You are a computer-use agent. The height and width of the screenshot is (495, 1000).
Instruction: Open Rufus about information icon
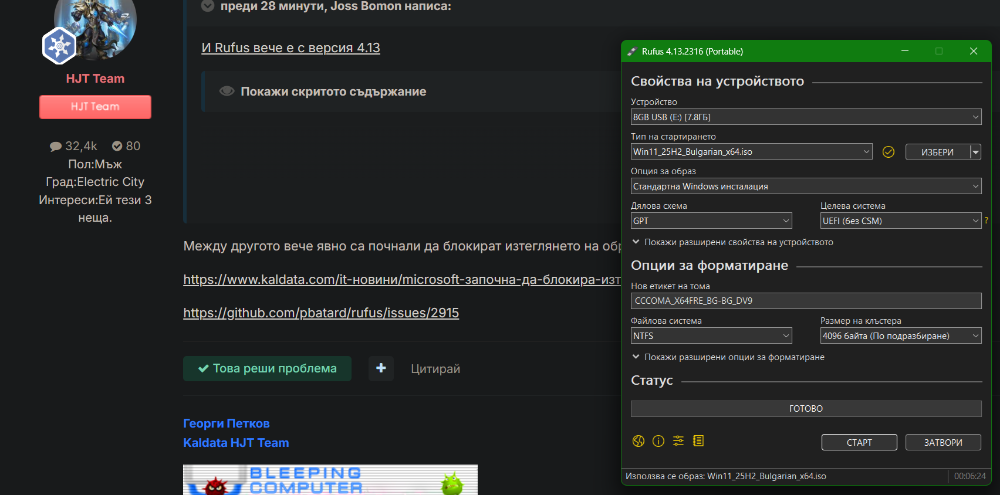click(x=658, y=441)
